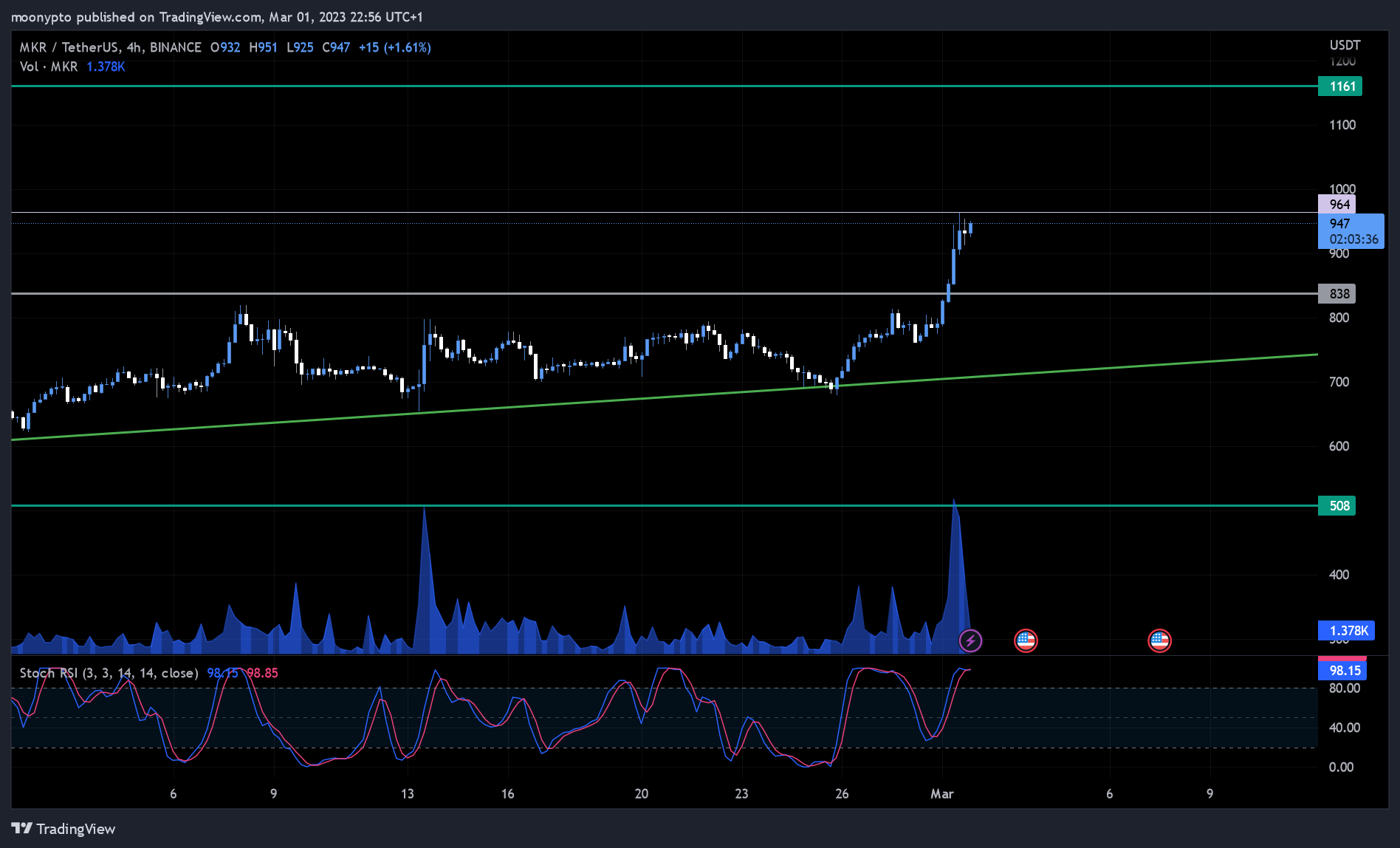Click the publisher text 'moonypto published on TradingView.com'
Screen dimensions: 1400x848
pyautogui.click(x=137, y=17)
